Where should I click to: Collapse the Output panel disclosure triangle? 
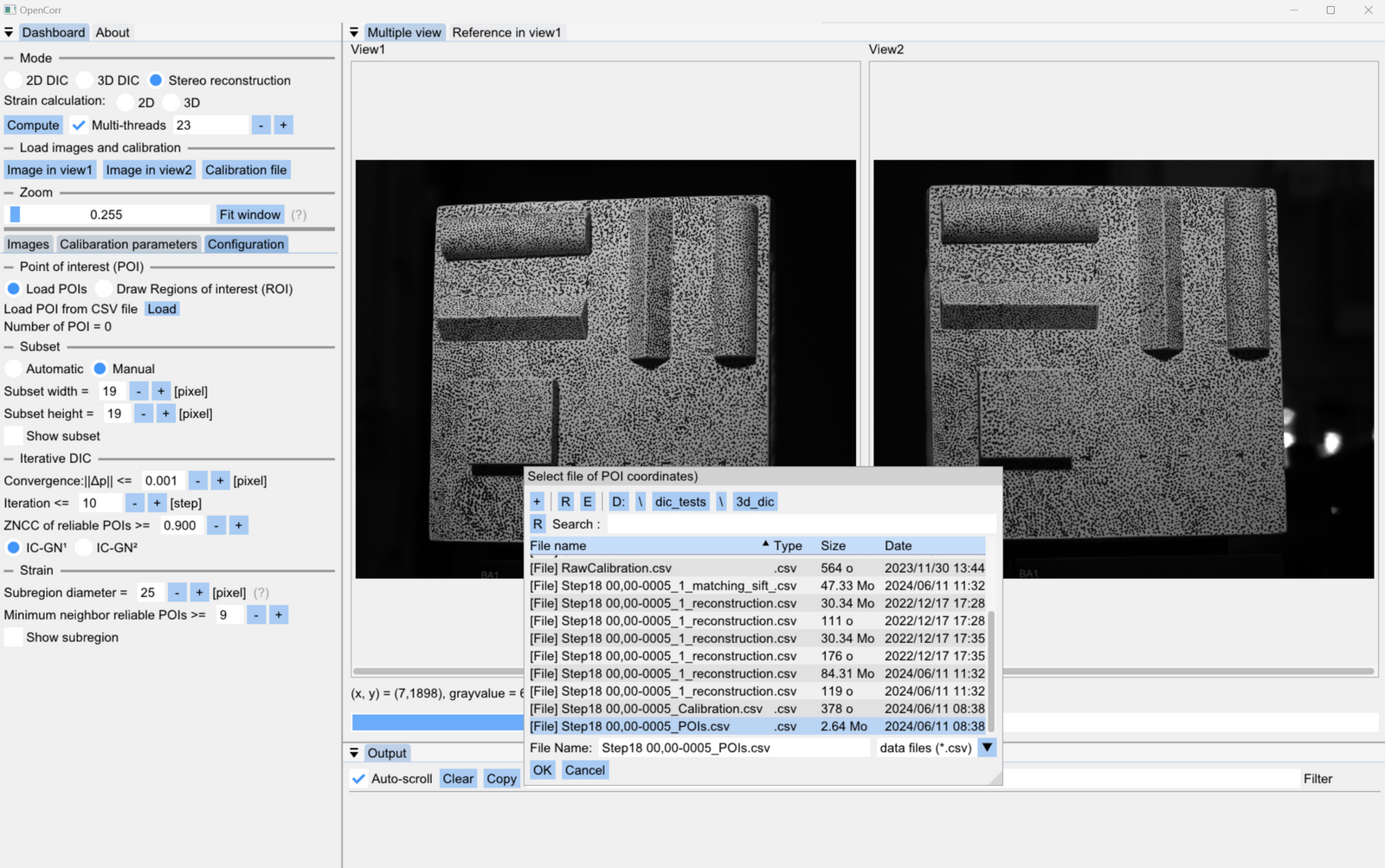(x=354, y=752)
